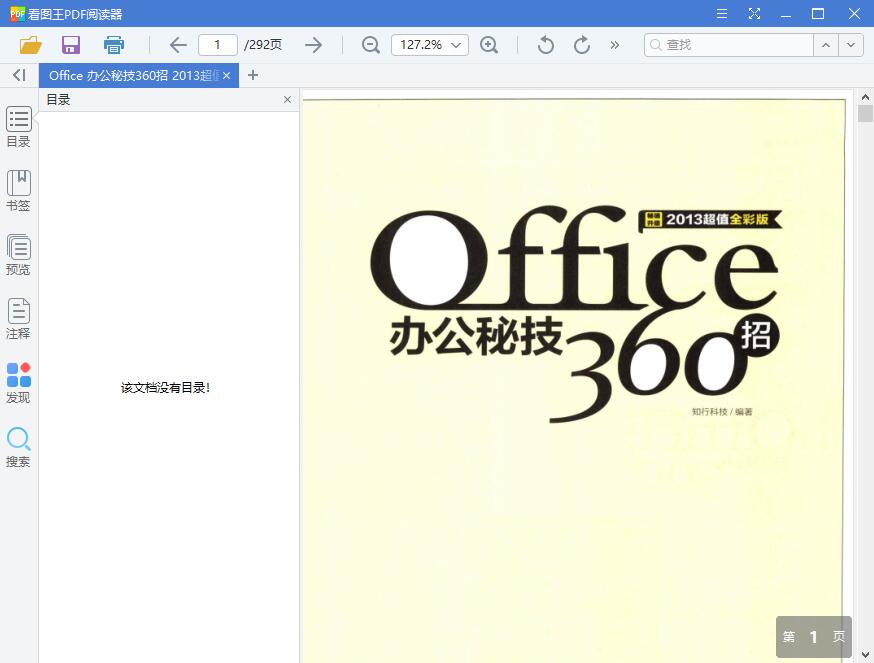Print the PDF document
Screen dimensions: 874x663
click(114, 45)
